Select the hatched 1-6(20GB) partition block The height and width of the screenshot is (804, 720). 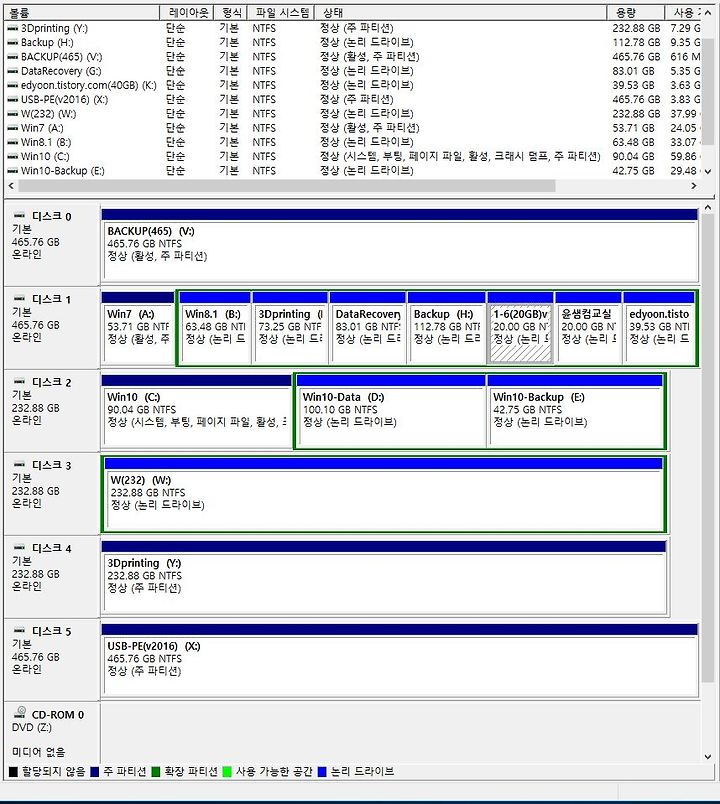point(521,328)
